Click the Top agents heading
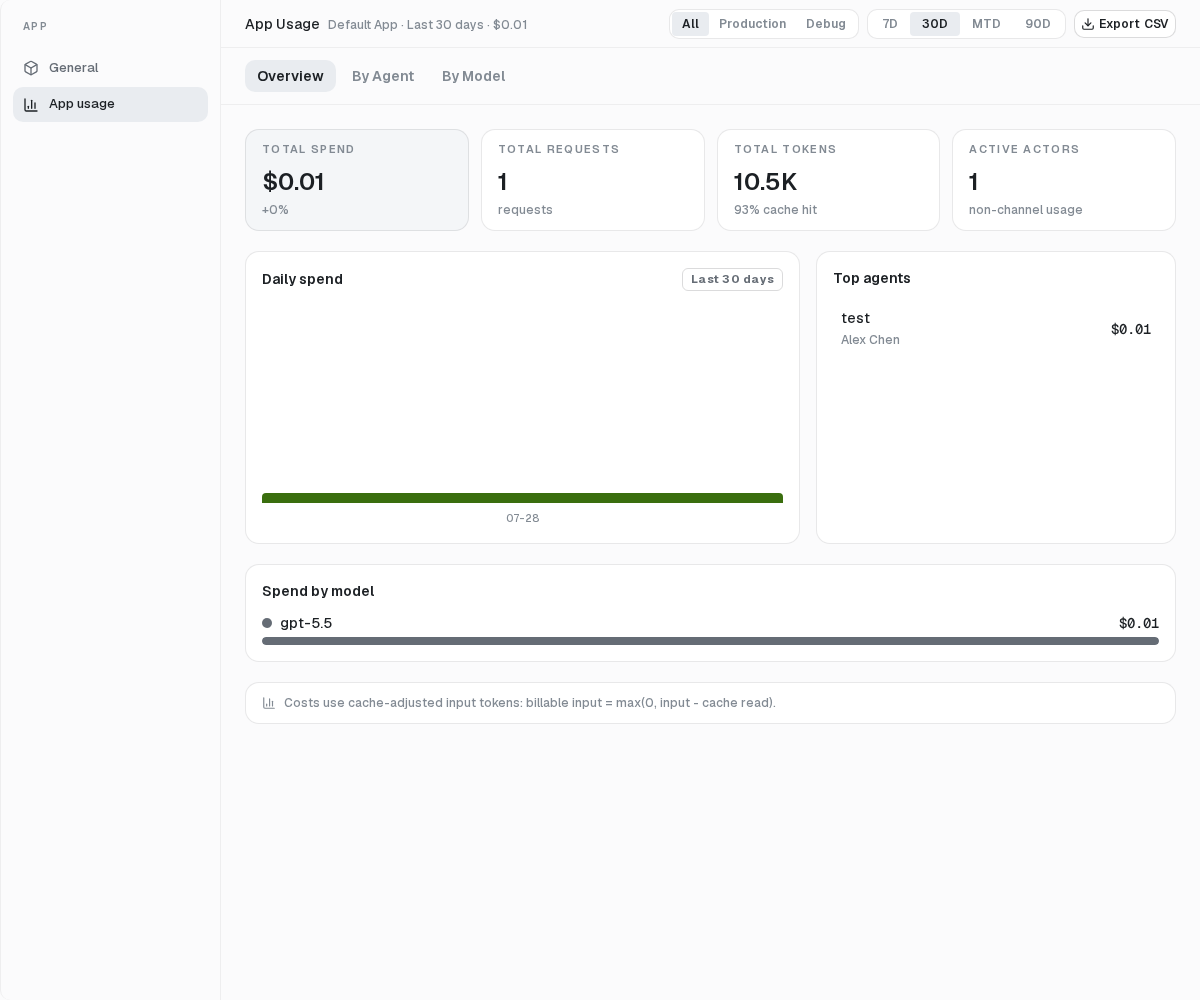 pos(872,278)
